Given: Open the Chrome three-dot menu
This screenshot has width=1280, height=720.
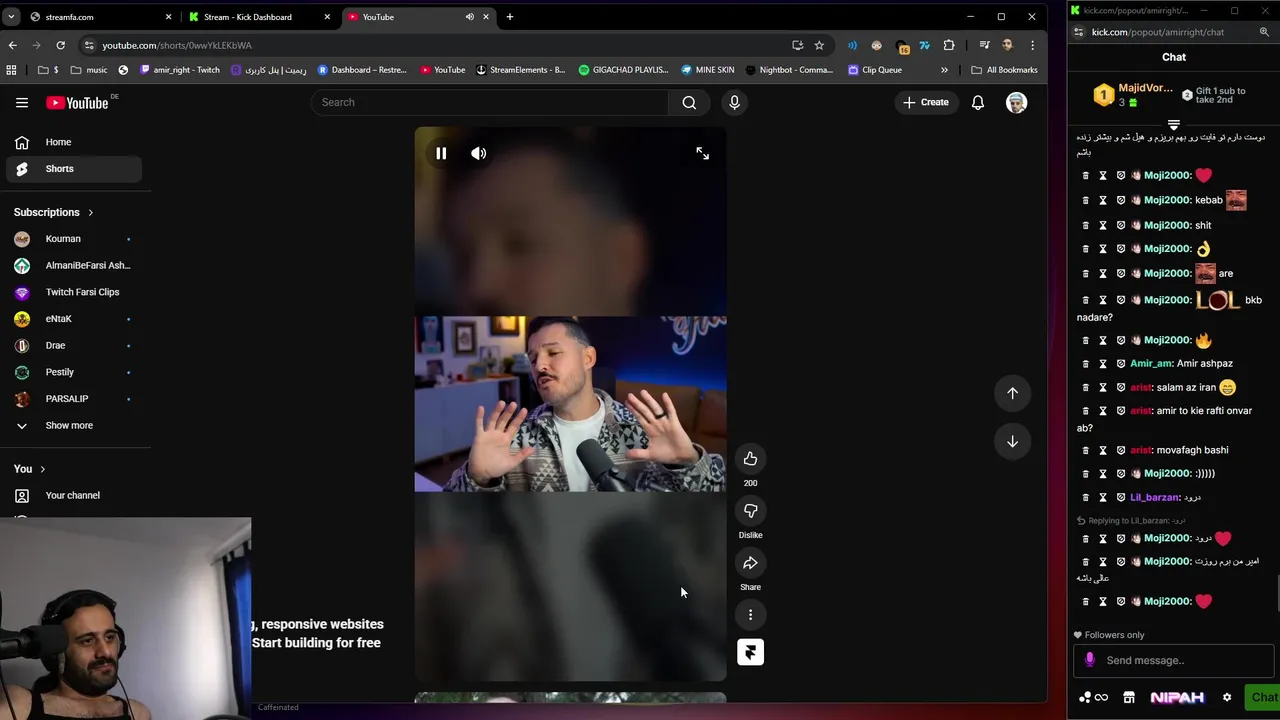Looking at the screenshot, I should (1032, 45).
